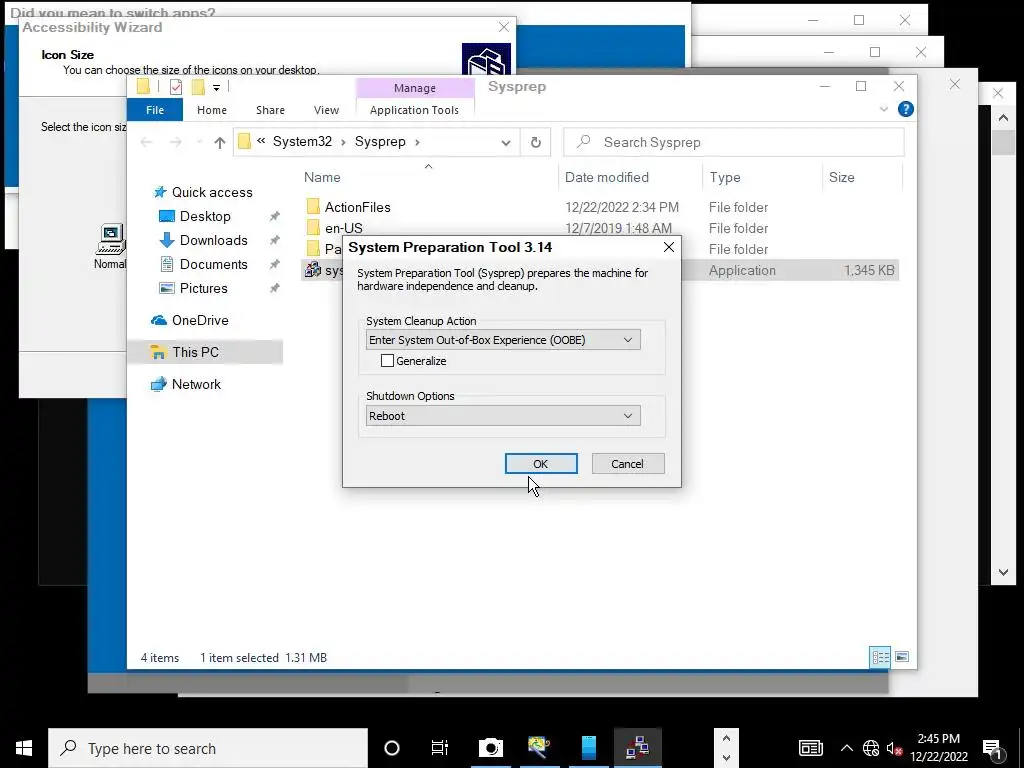Select the Normal icon size option
This screenshot has height=768, width=1024.
(110, 247)
